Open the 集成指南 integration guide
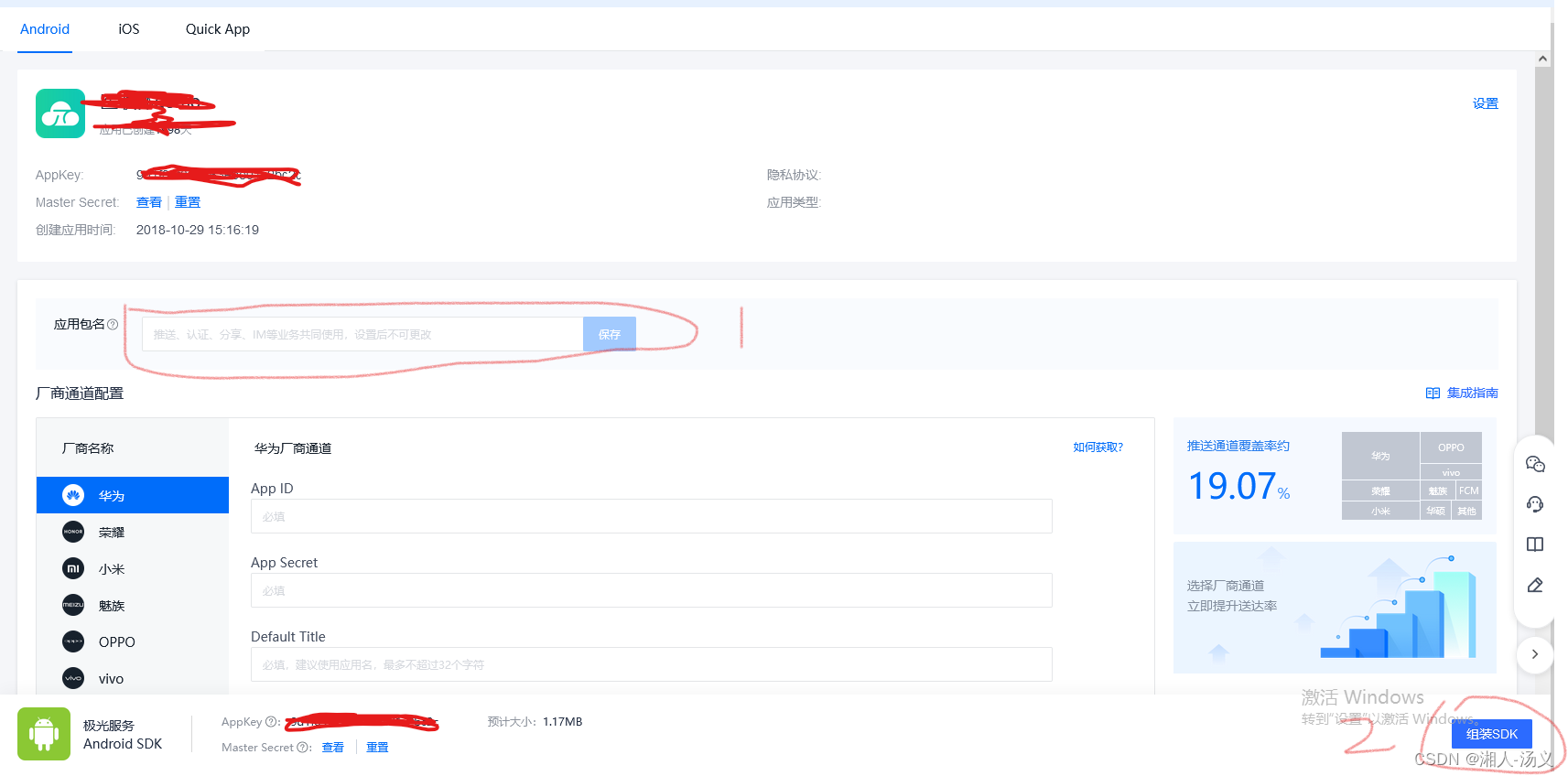 pos(1462,393)
